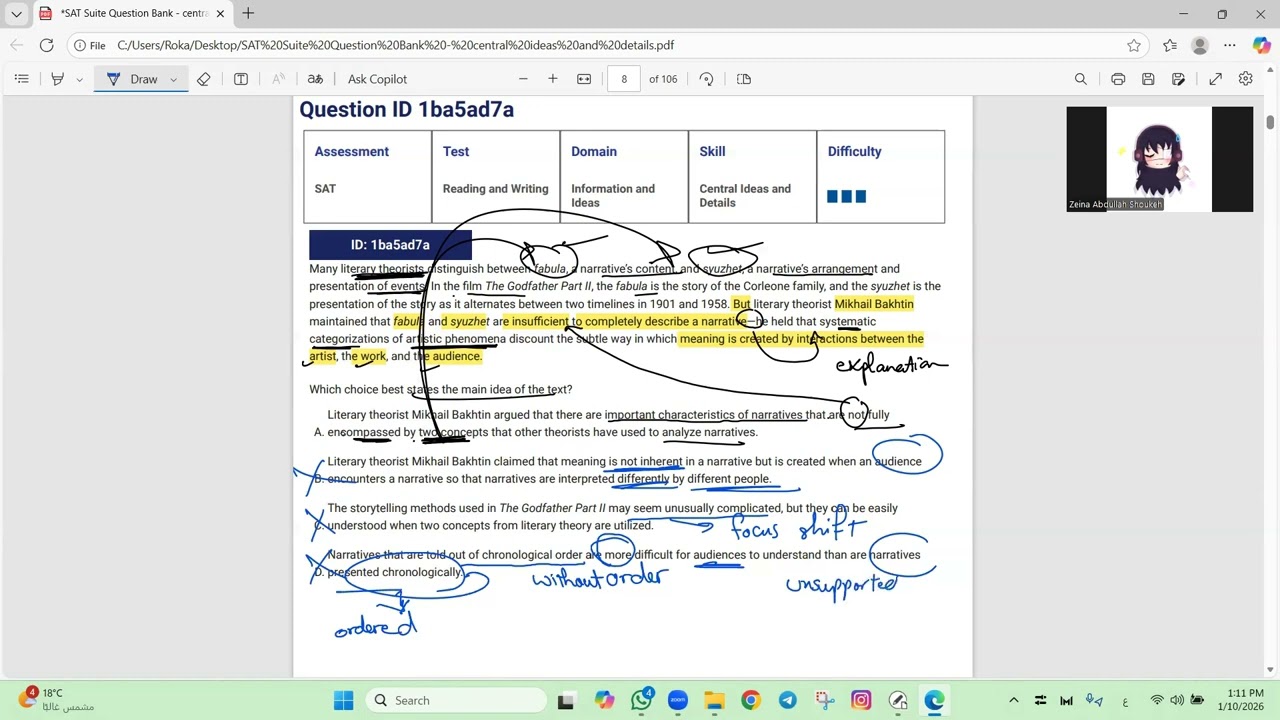
Task: Click the taskbar Search box
Action: pyautogui.click(x=456, y=700)
